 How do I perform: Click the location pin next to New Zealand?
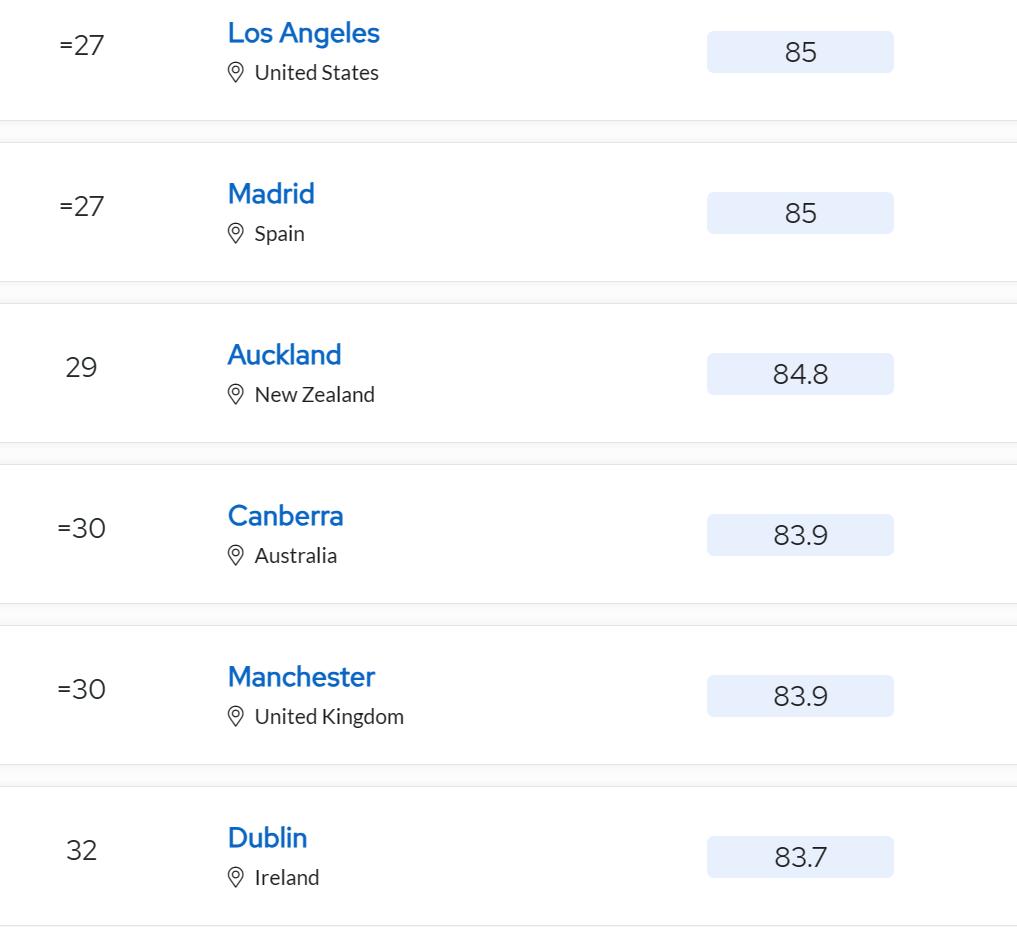[236, 395]
